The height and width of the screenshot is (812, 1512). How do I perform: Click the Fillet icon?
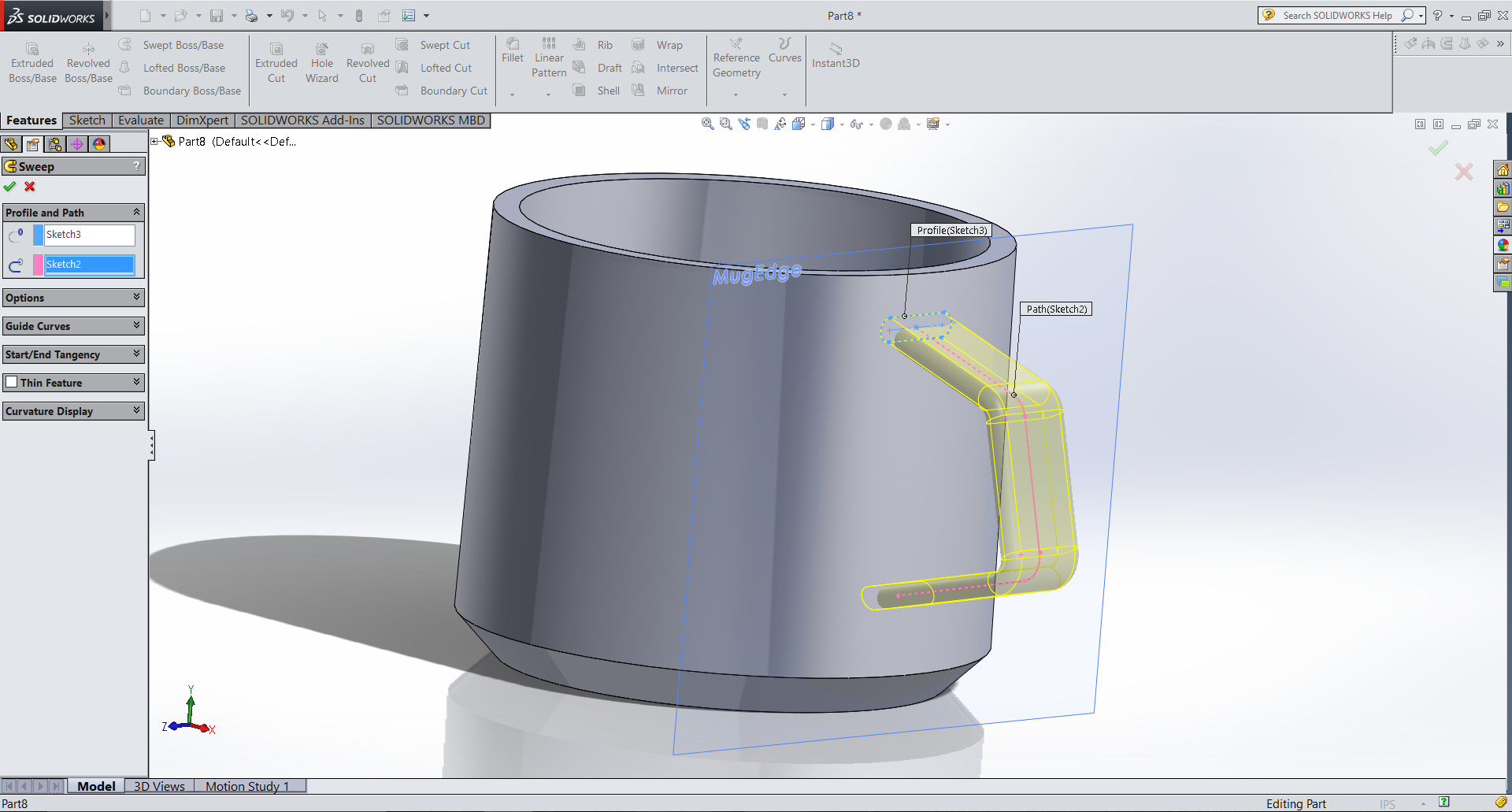513,43
